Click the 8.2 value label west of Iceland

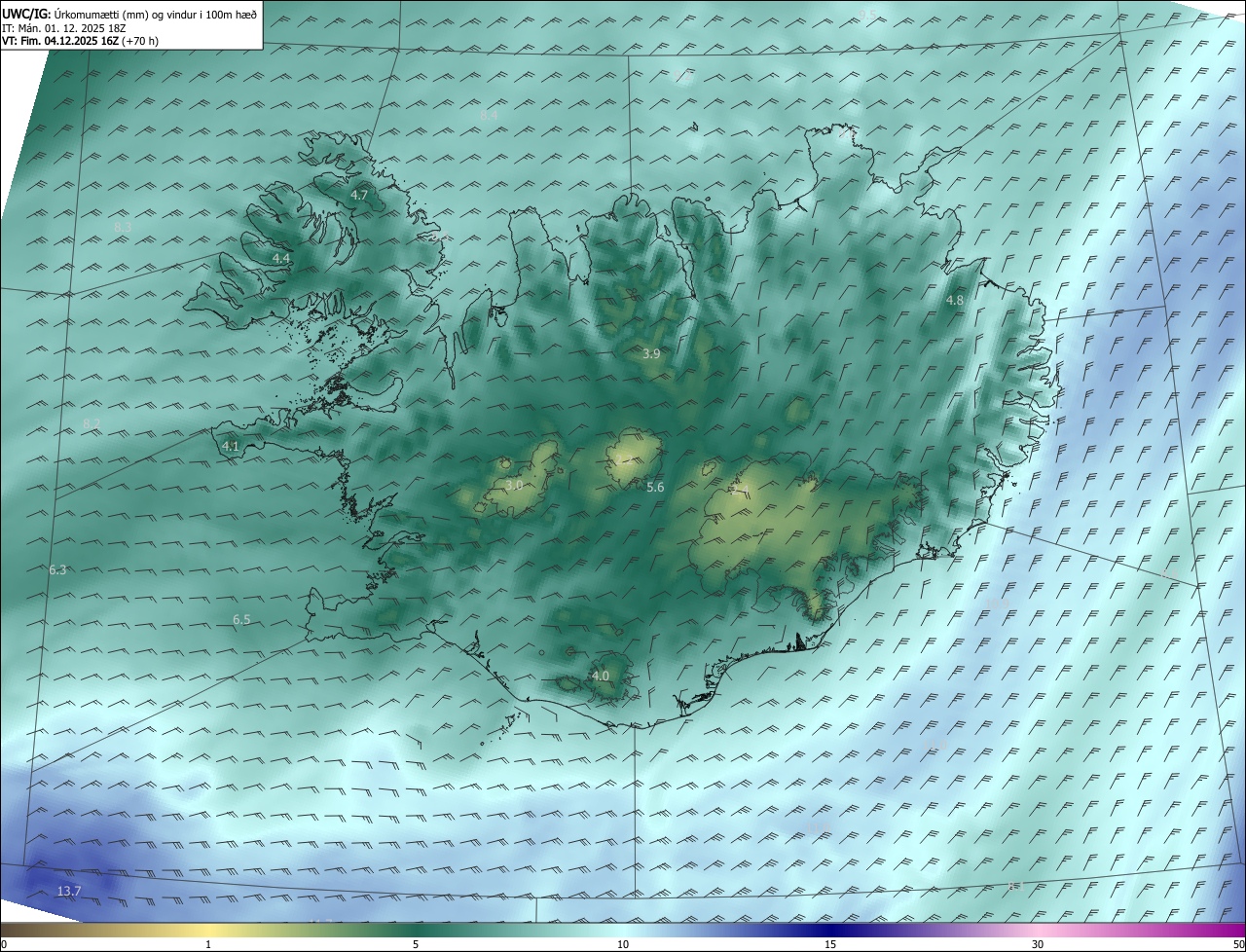92,423
